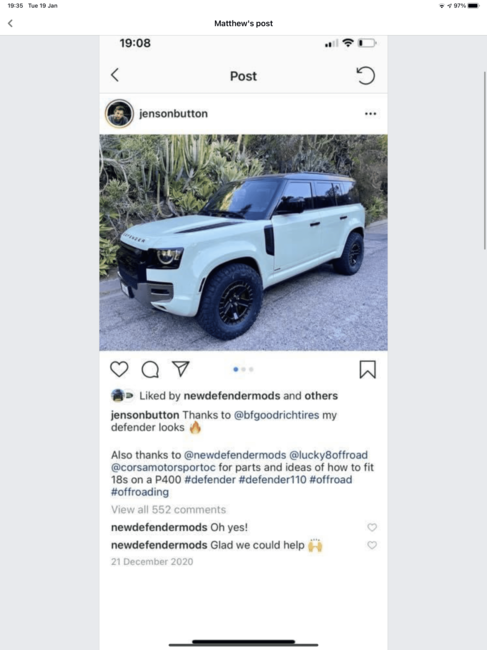Open the jensonbutton username in header
487x650 pixels.
173,114
